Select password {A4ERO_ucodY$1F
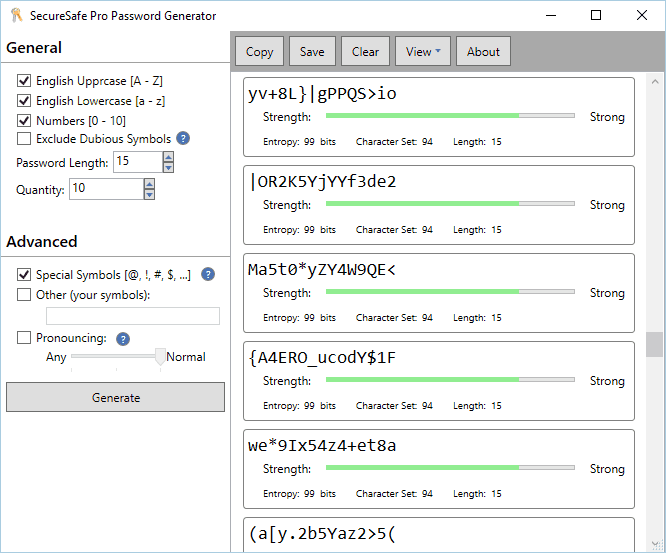This screenshot has height=553, width=666. [x=322, y=358]
